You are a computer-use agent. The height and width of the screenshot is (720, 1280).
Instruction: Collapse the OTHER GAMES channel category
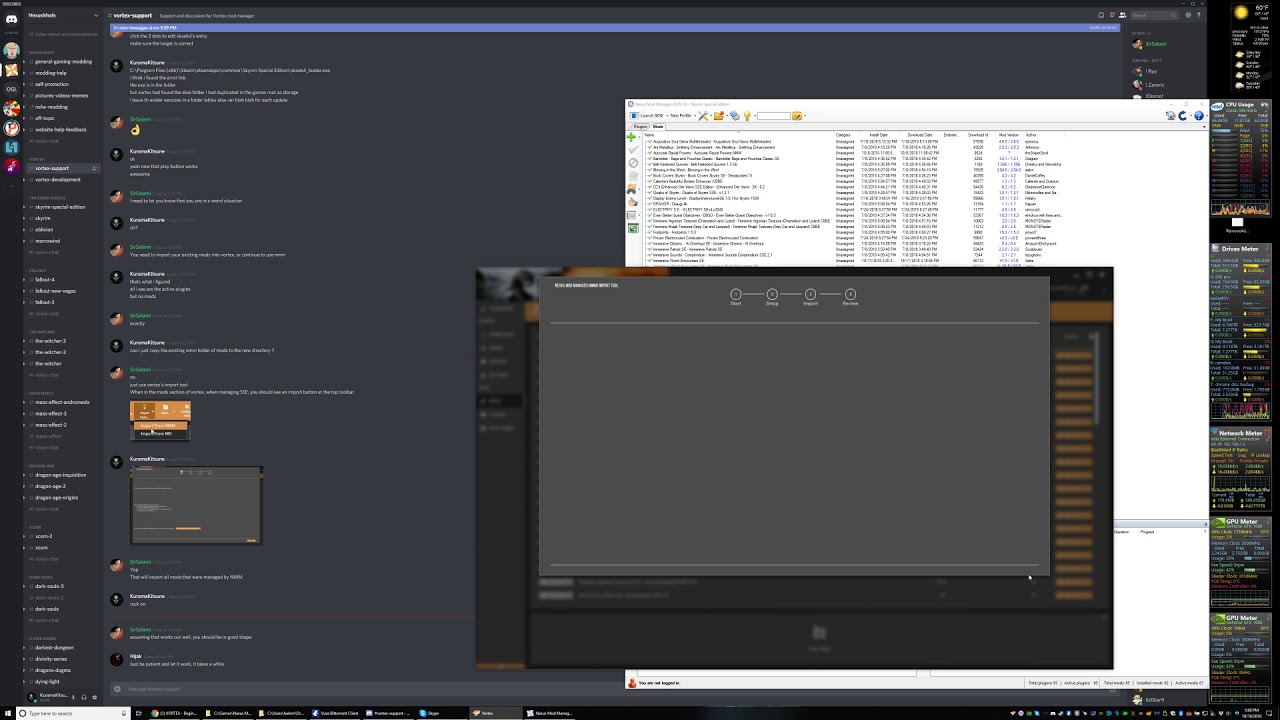tap(42, 638)
